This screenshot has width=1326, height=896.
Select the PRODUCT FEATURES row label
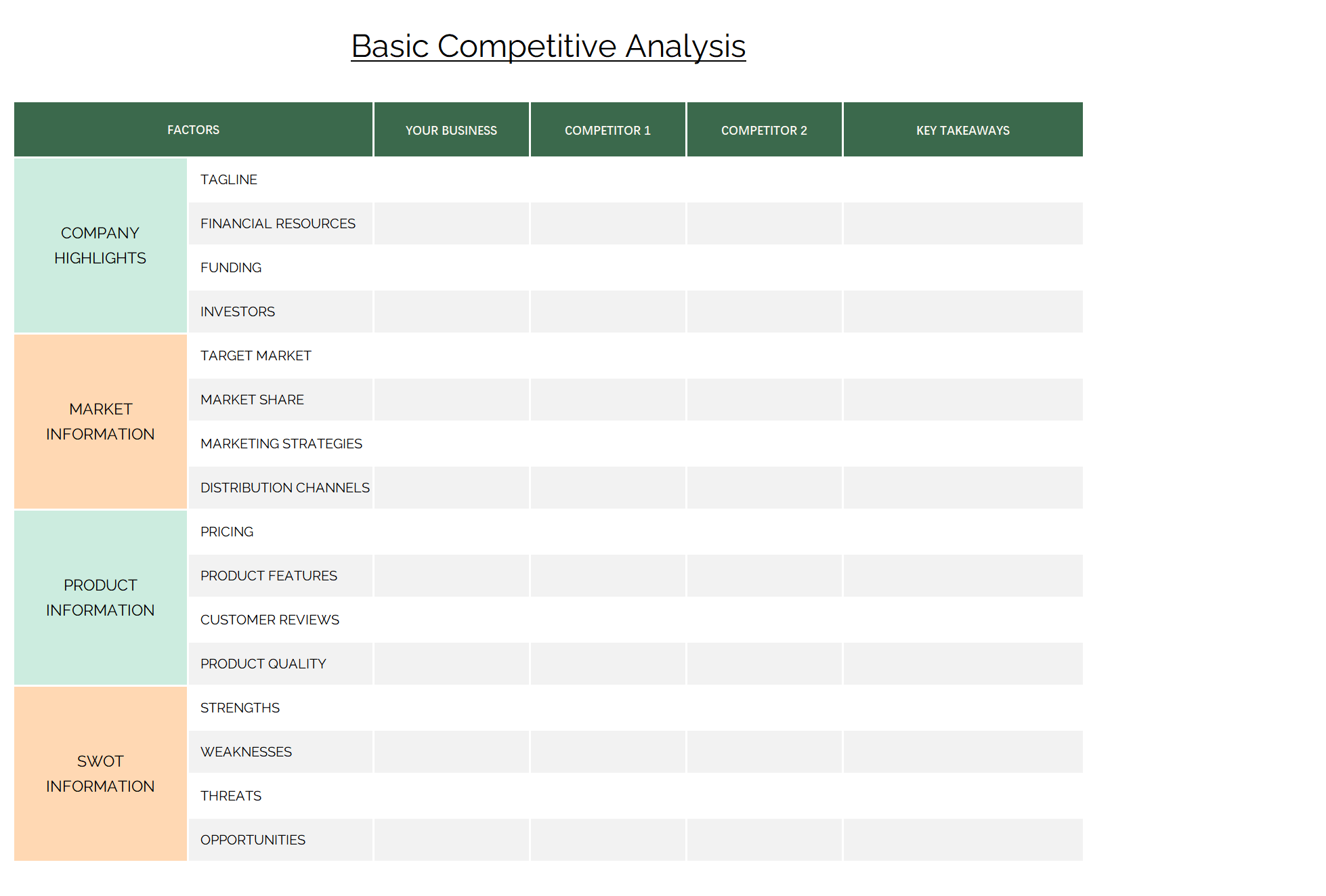[269, 576]
